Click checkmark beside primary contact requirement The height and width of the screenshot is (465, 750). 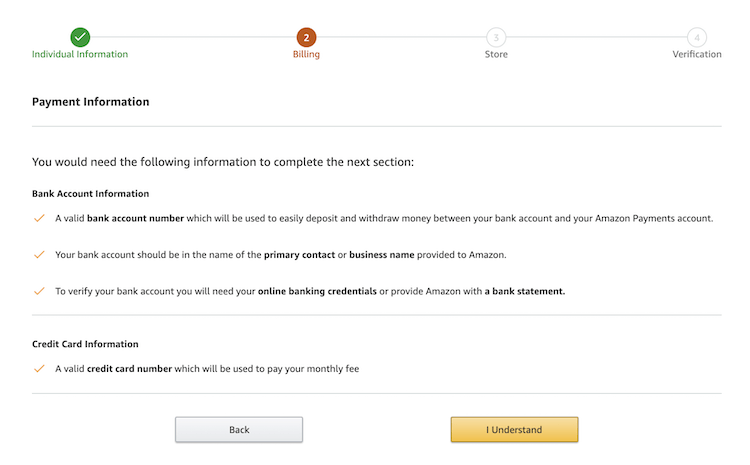coord(39,255)
